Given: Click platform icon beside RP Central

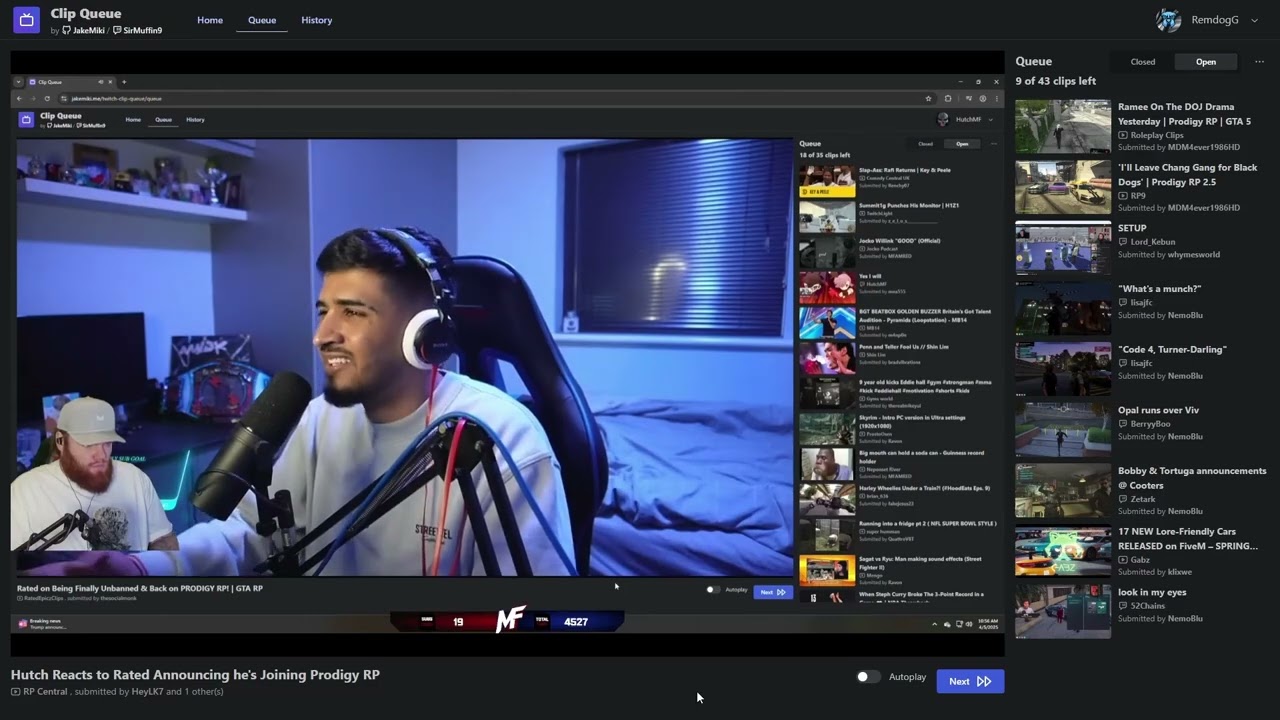Looking at the screenshot, I should click(15, 691).
